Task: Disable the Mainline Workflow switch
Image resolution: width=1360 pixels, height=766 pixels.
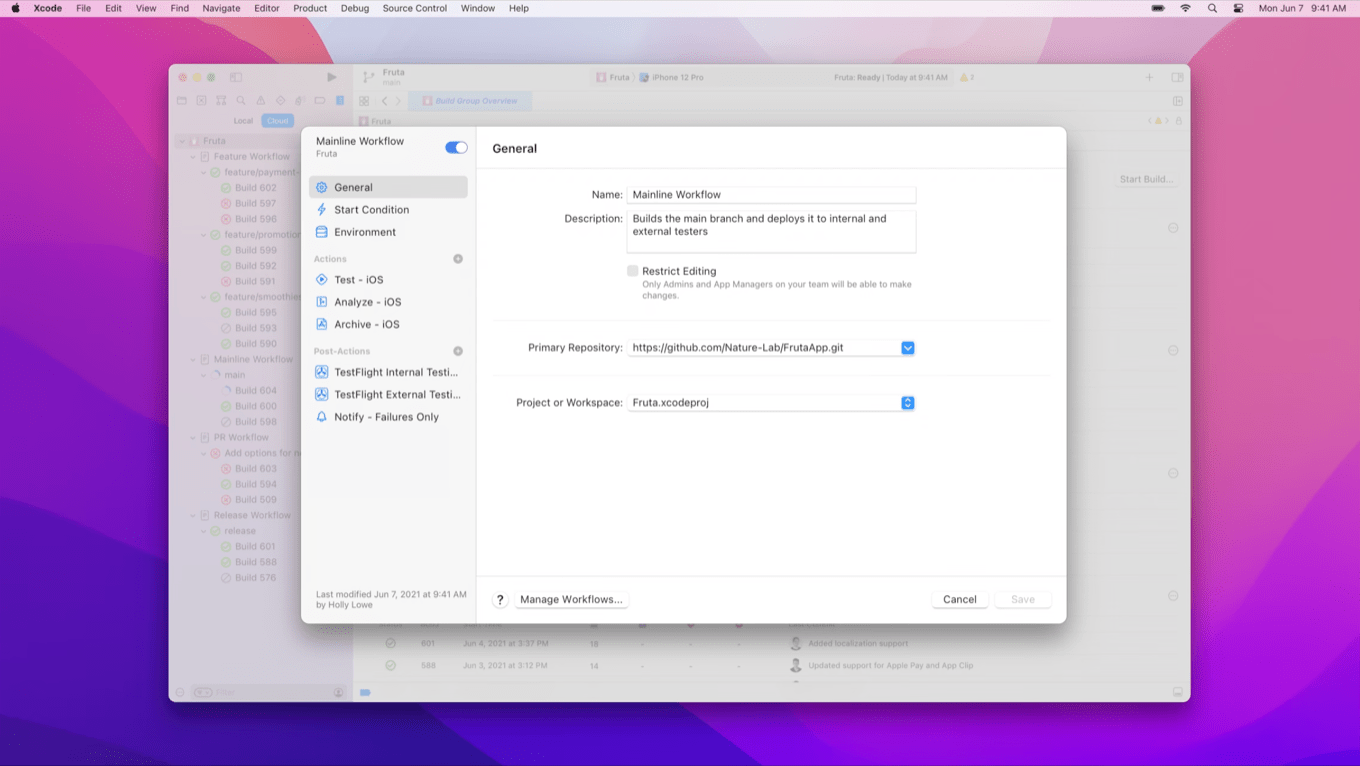Action: [x=456, y=148]
